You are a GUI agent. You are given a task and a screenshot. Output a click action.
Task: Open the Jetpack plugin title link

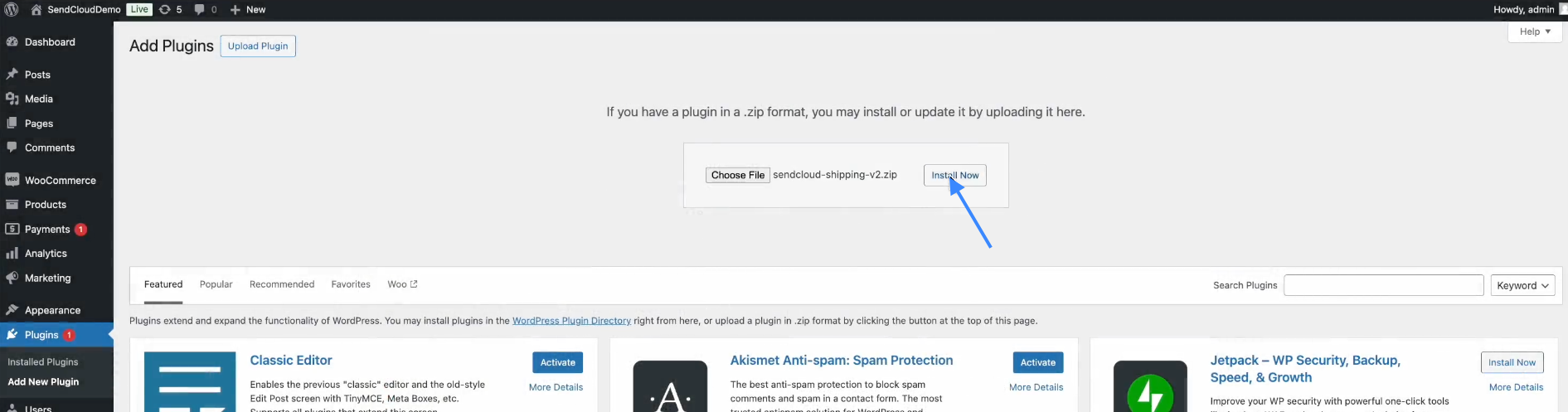click(x=1305, y=369)
